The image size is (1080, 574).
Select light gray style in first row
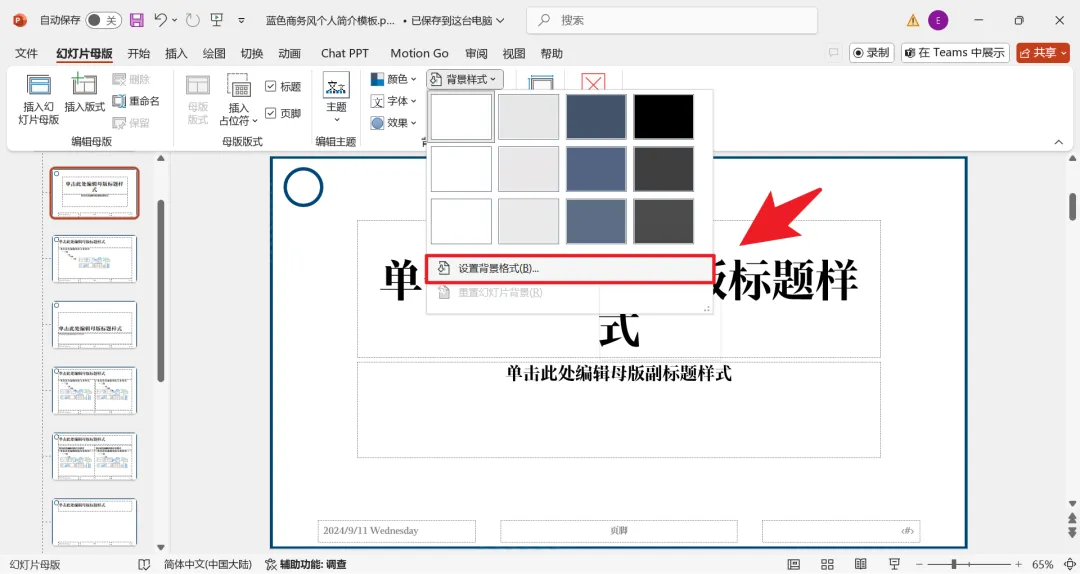[x=529, y=116]
